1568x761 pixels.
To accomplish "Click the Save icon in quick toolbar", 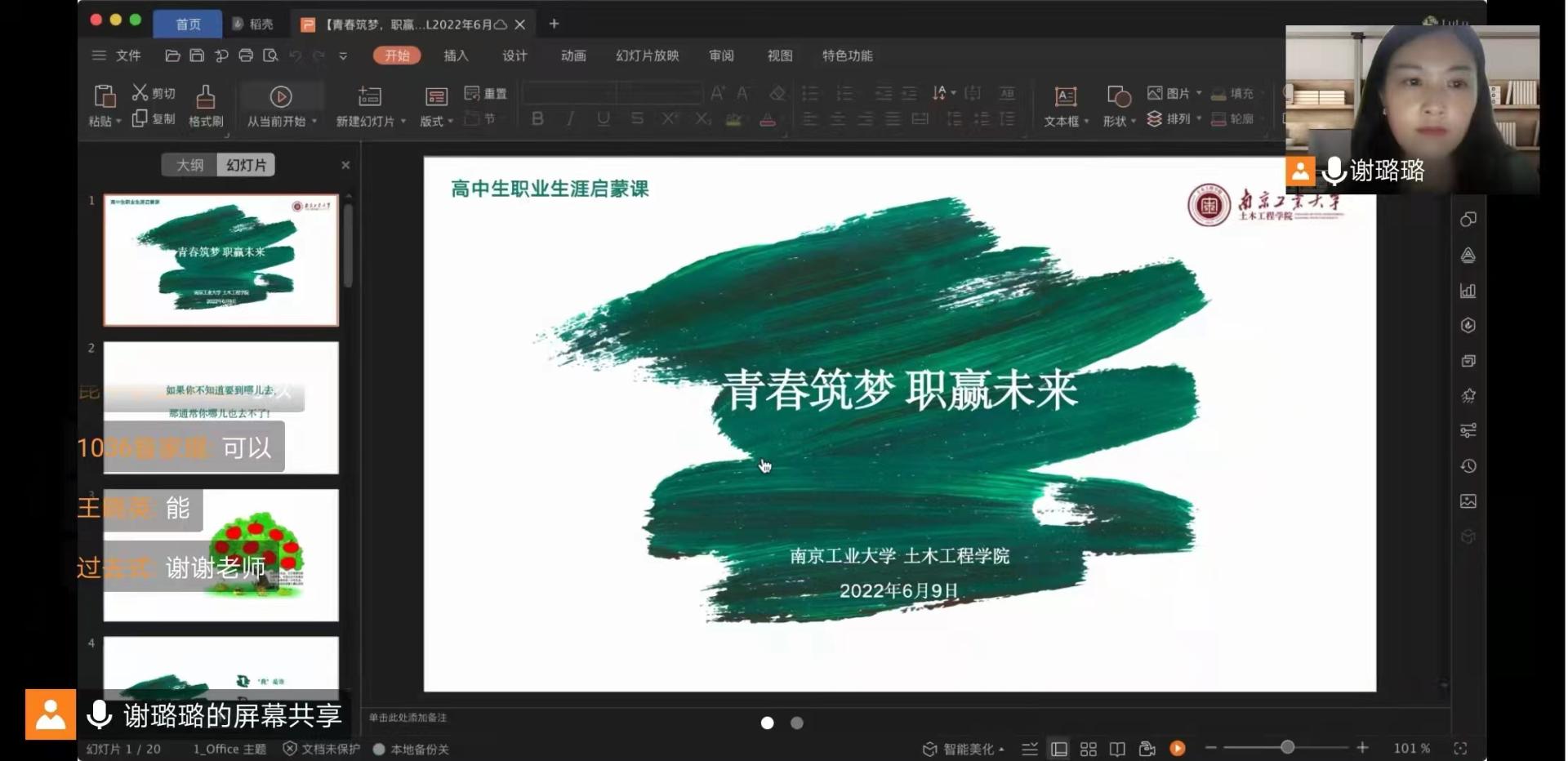I will click(x=197, y=56).
